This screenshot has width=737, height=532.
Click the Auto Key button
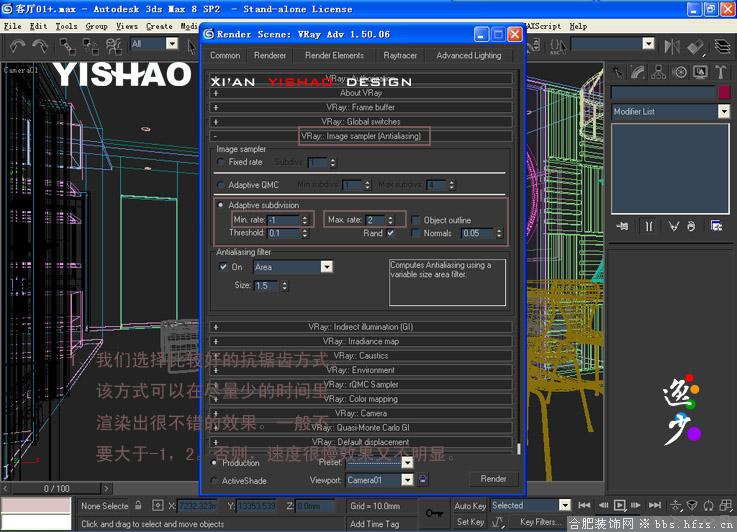tap(470, 506)
